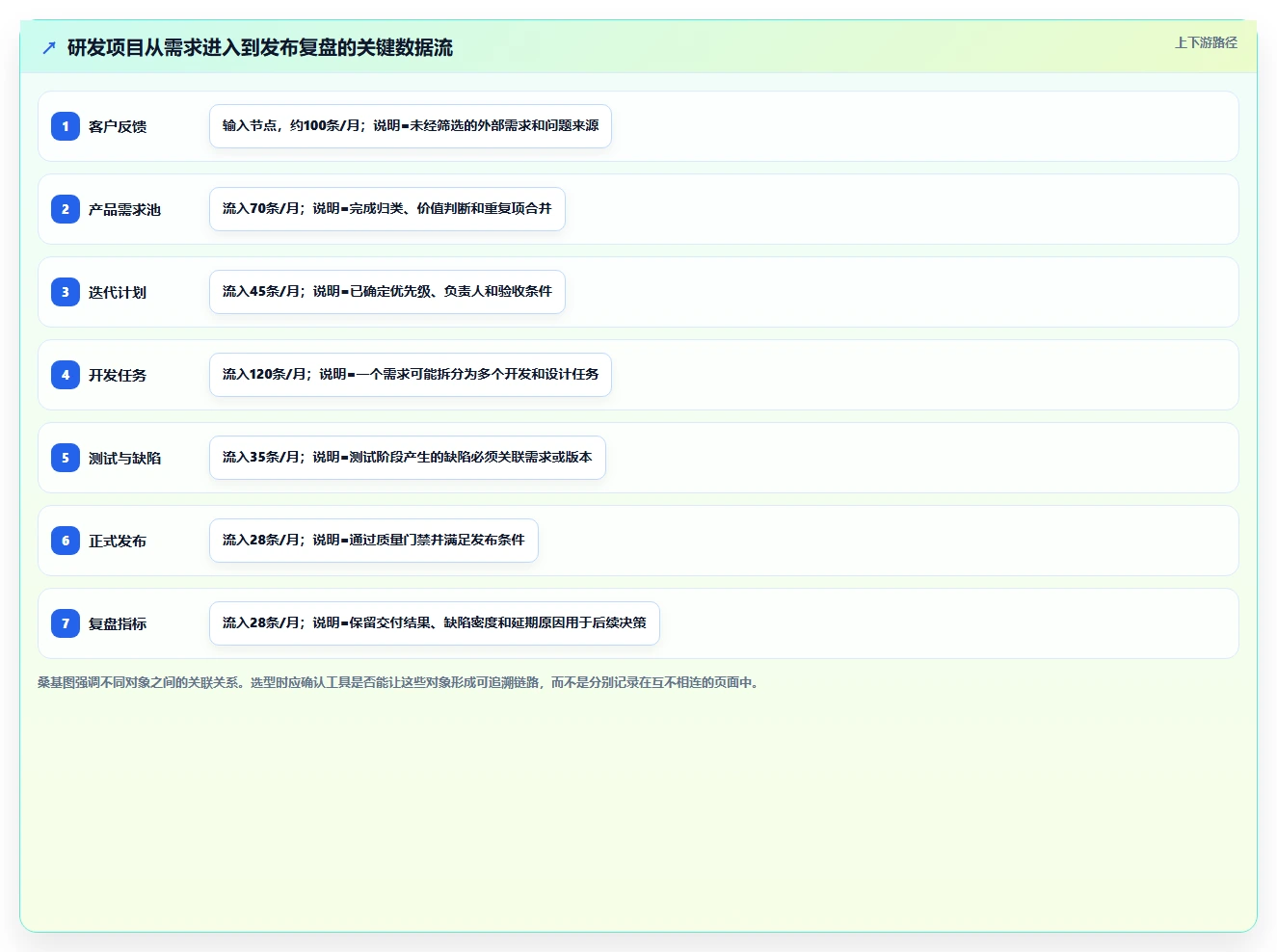Click step number badge 3
Image resolution: width=1277 pixels, height=952 pixels.
click(x=66, y=292)
